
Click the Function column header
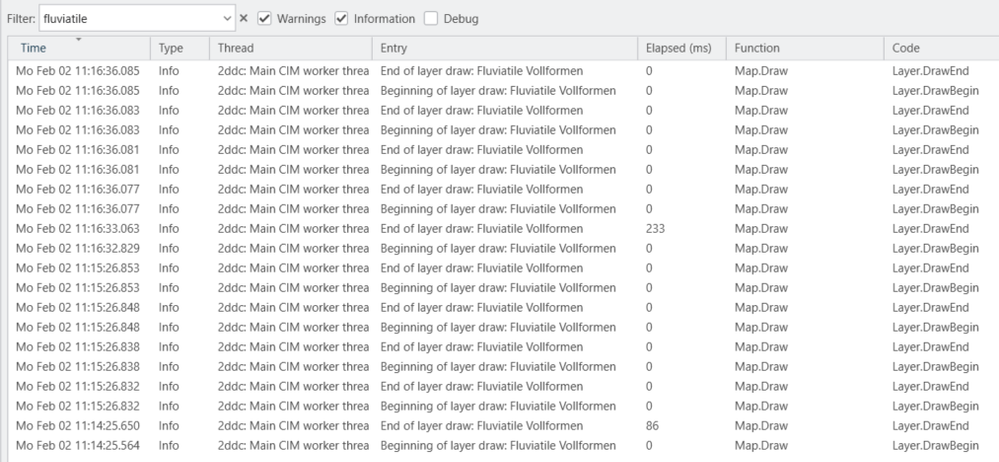click(x=805, y=48)
